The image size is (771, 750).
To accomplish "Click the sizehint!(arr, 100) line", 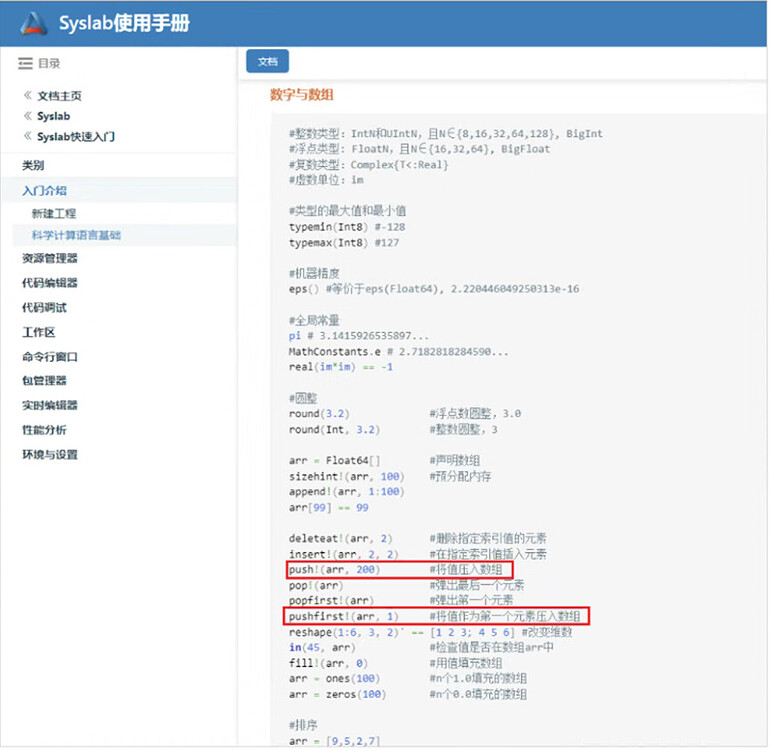I will [390, 477].
